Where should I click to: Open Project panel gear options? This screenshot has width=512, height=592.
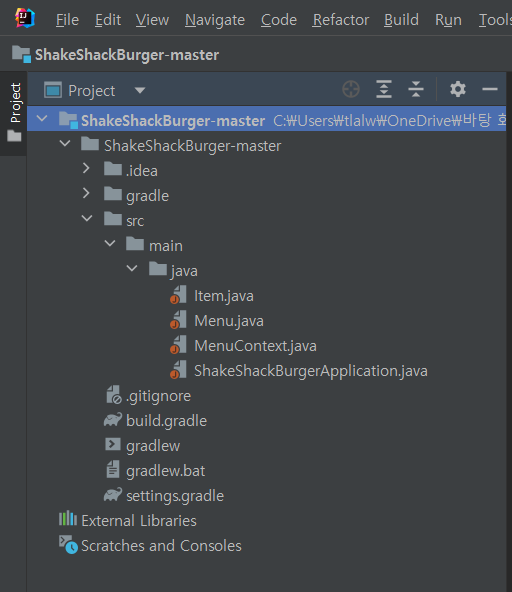point(458,89)
